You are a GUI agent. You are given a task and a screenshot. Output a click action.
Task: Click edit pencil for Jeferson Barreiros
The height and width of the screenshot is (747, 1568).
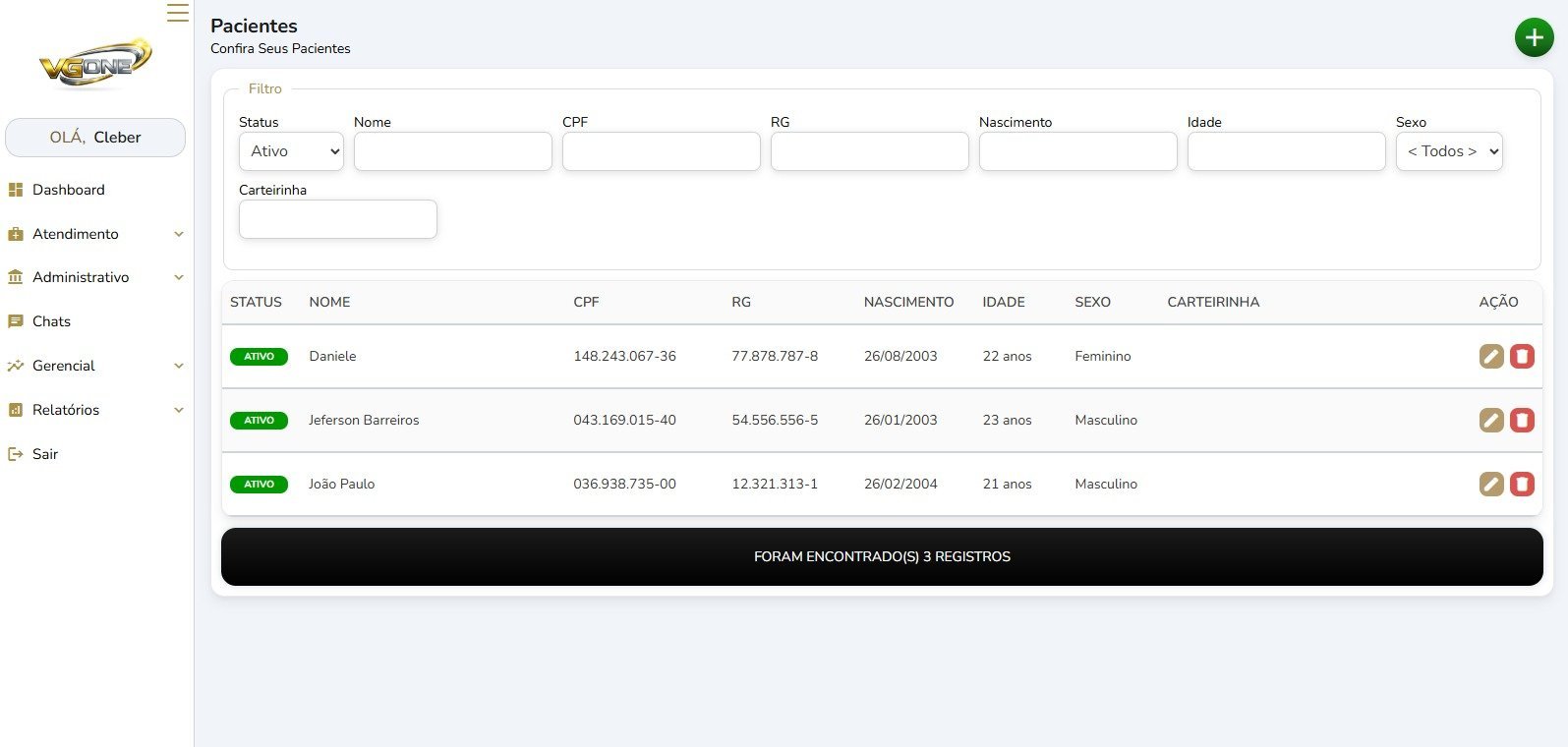1491,421
